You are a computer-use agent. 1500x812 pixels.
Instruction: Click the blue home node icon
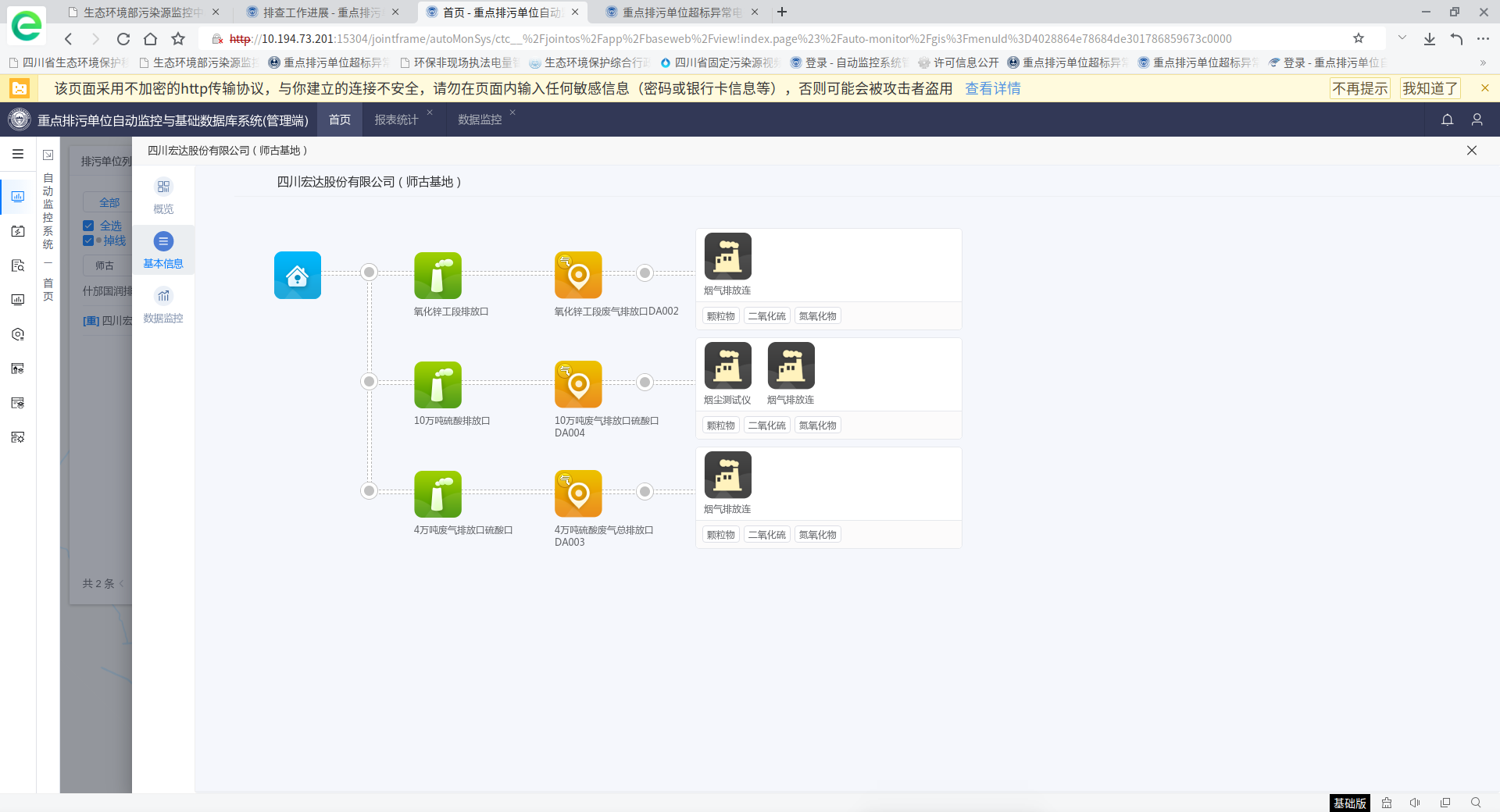tap(298, 275)
